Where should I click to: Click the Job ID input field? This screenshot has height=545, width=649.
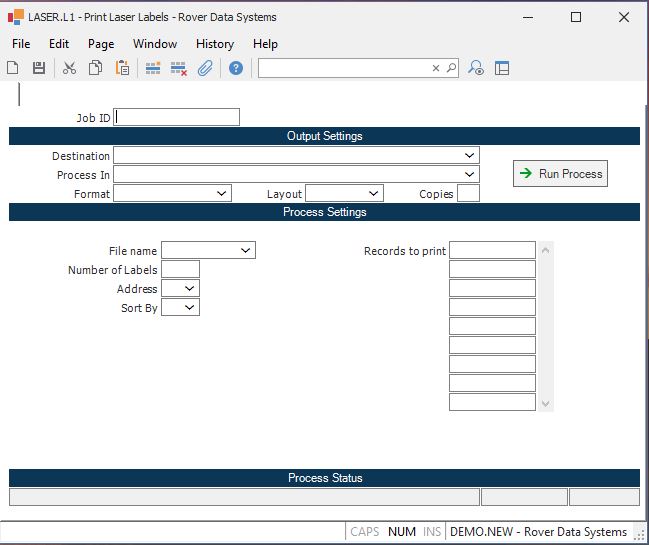(177, 117)
